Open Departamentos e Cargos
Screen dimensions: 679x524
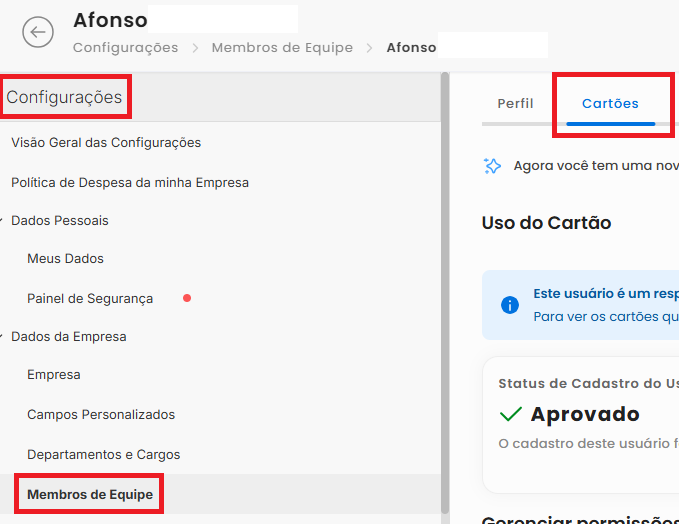tap(103, 455)
